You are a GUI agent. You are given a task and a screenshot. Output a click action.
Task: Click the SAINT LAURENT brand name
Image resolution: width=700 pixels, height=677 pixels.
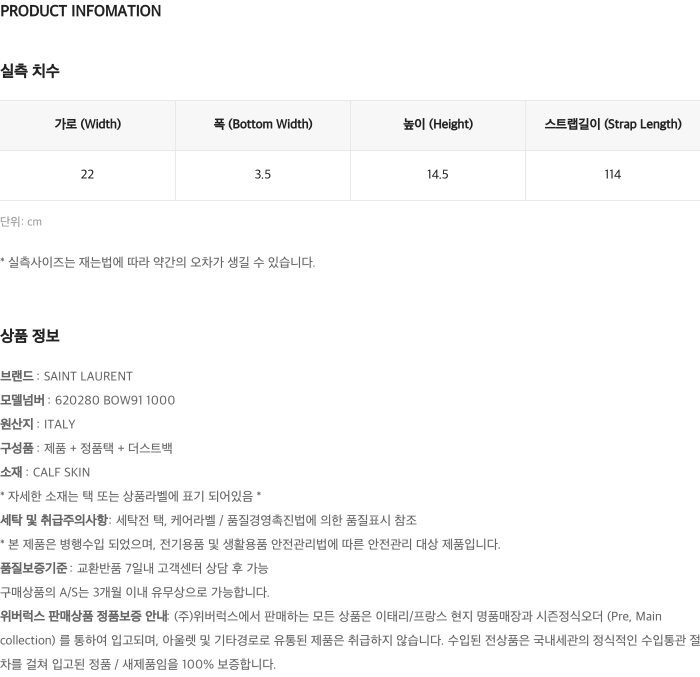pos(88,377)
